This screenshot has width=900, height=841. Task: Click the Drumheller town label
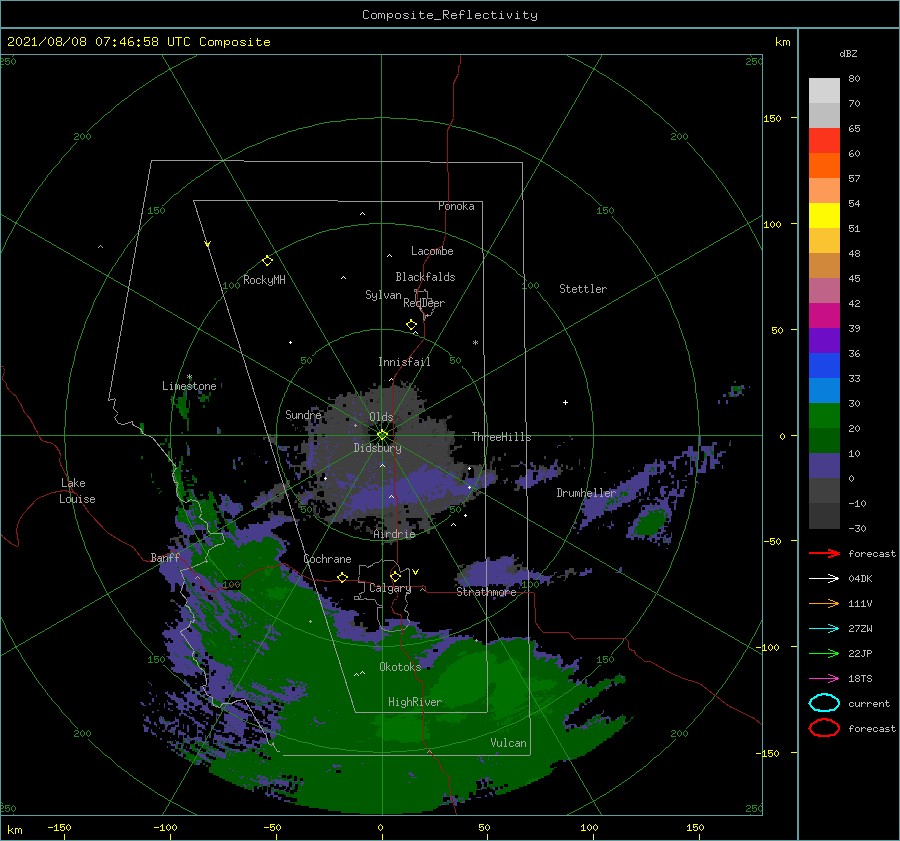point(586,493)
